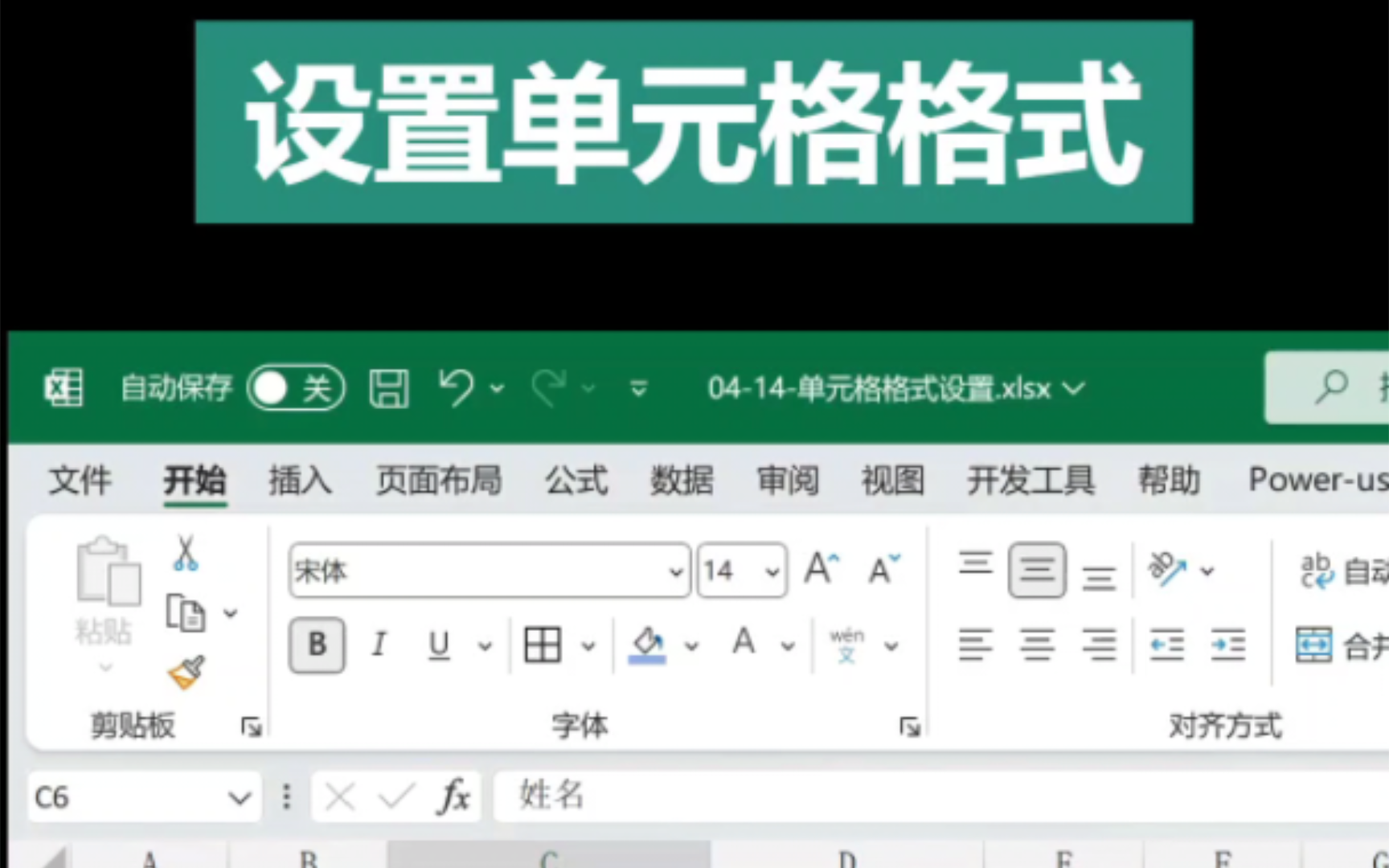Toggle Italic formatting
This screenshot has height=868, width=1389.
pyautogui.click(x=379, y=645)
